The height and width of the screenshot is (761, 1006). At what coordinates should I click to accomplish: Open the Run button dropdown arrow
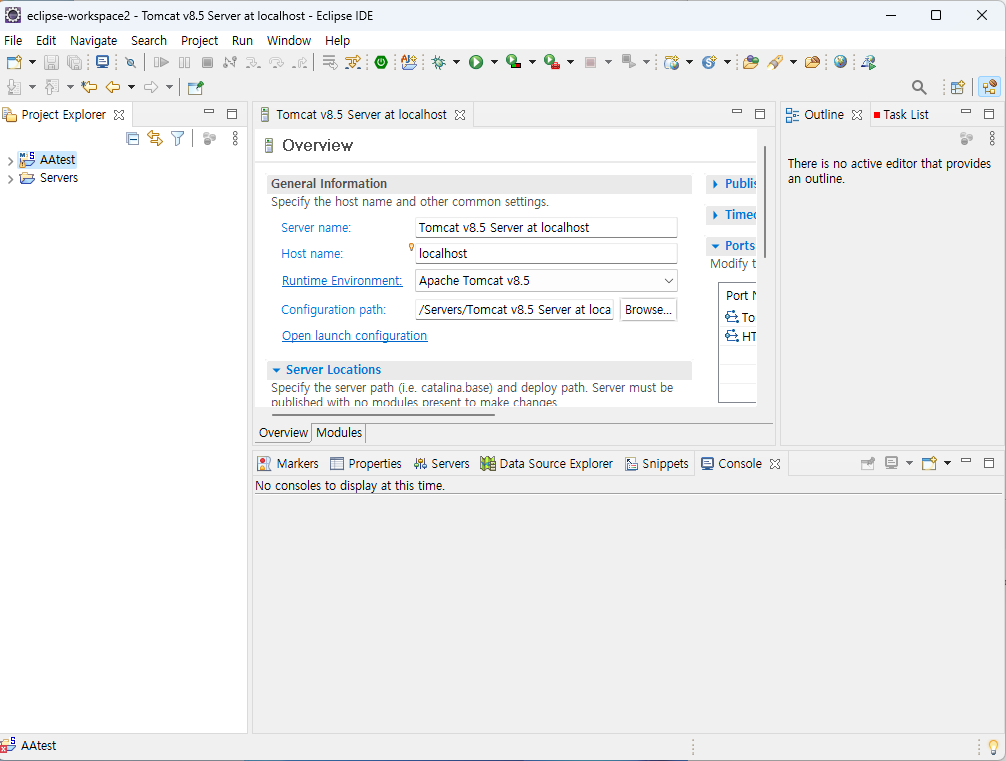point(494,62)
